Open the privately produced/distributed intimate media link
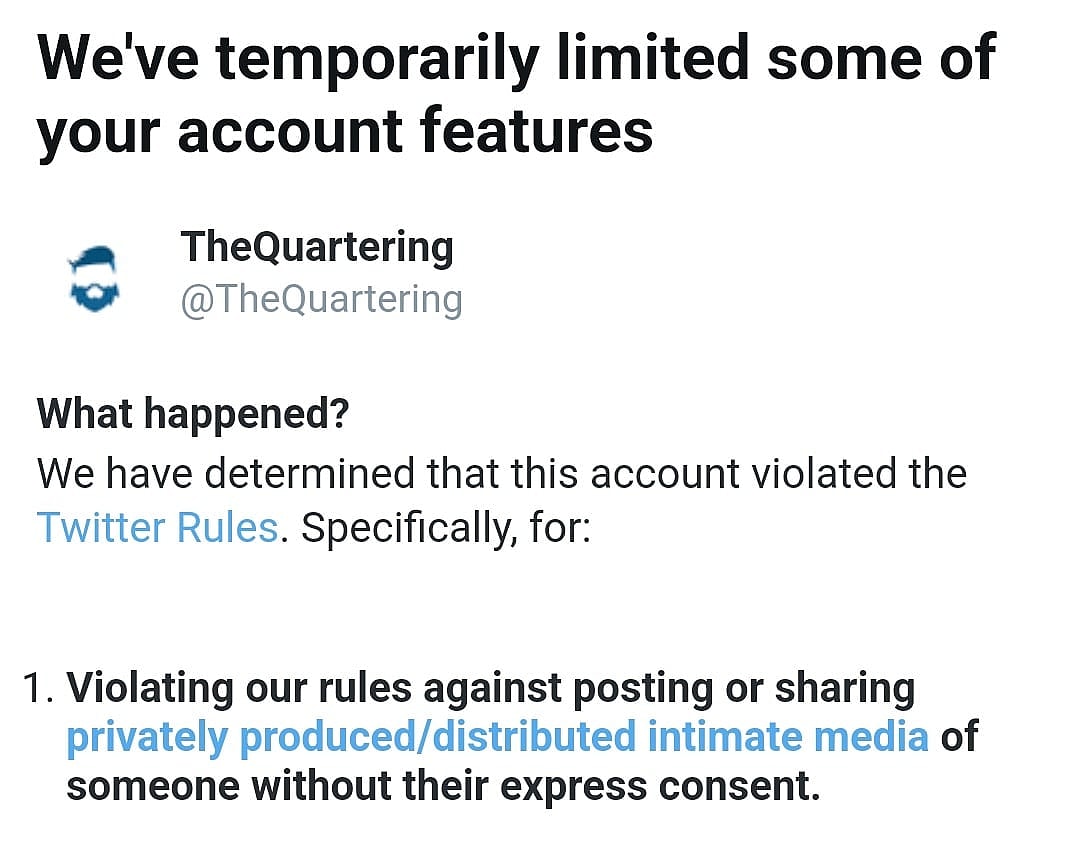Image resolution: width=1080 pixels, height=865 pixels. (497, 737)
